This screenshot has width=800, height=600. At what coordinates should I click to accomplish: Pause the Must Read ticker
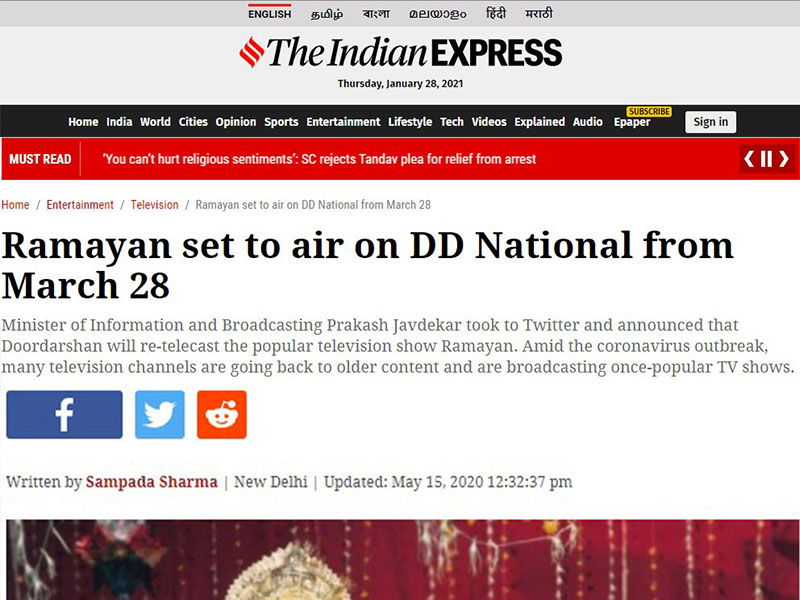[x=766, y=159]
